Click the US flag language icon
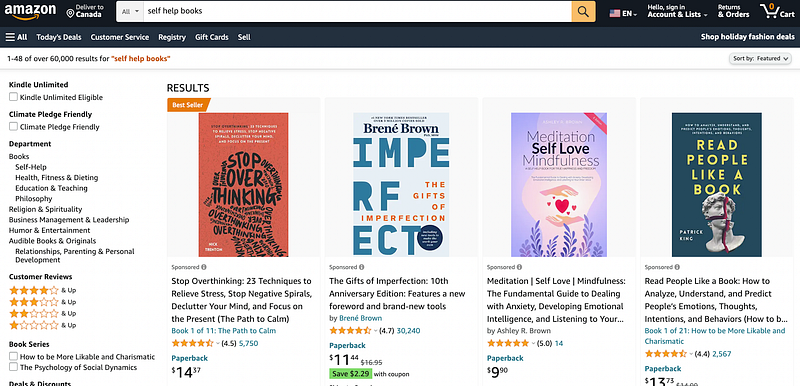The image size is (800, 386). (x=615, y=14)
